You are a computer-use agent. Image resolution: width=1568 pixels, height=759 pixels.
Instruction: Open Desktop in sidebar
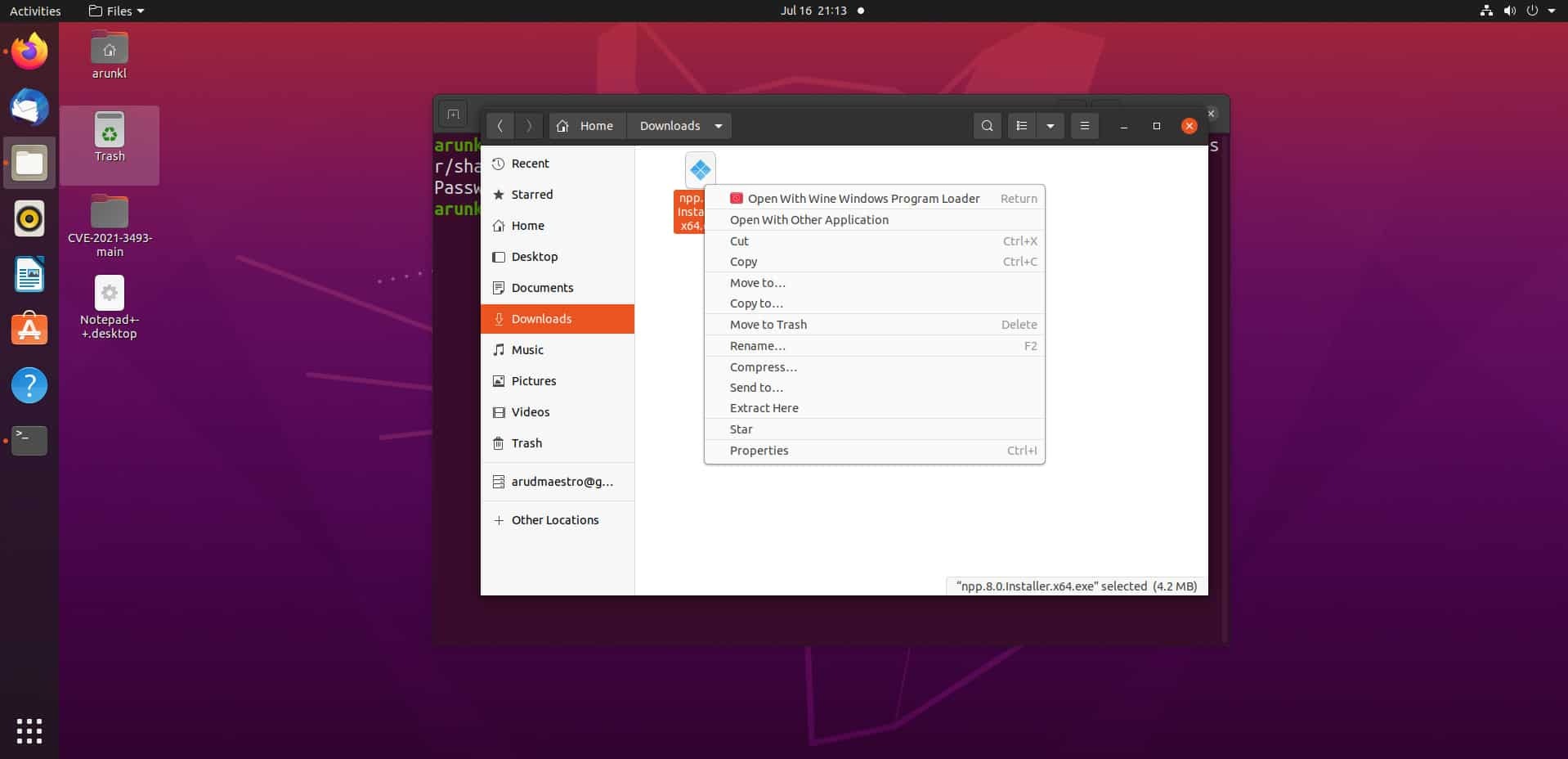pyautogui.click(x=558, y=257)
